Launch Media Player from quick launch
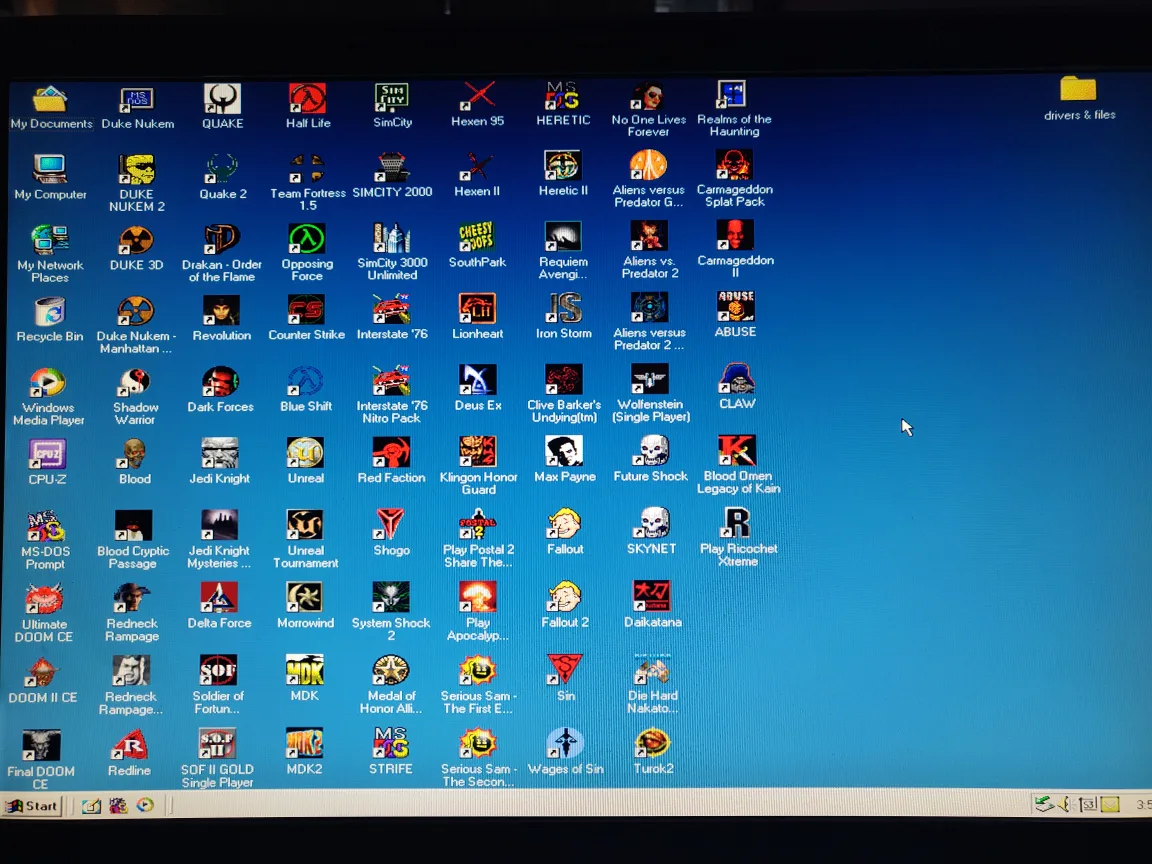 [145, 805]
